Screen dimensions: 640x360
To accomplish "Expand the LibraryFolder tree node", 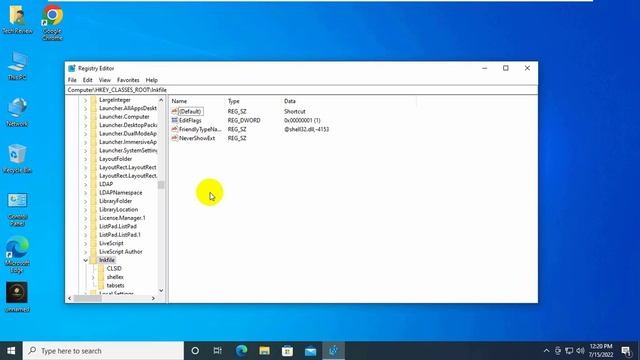I will click(86, 201).
